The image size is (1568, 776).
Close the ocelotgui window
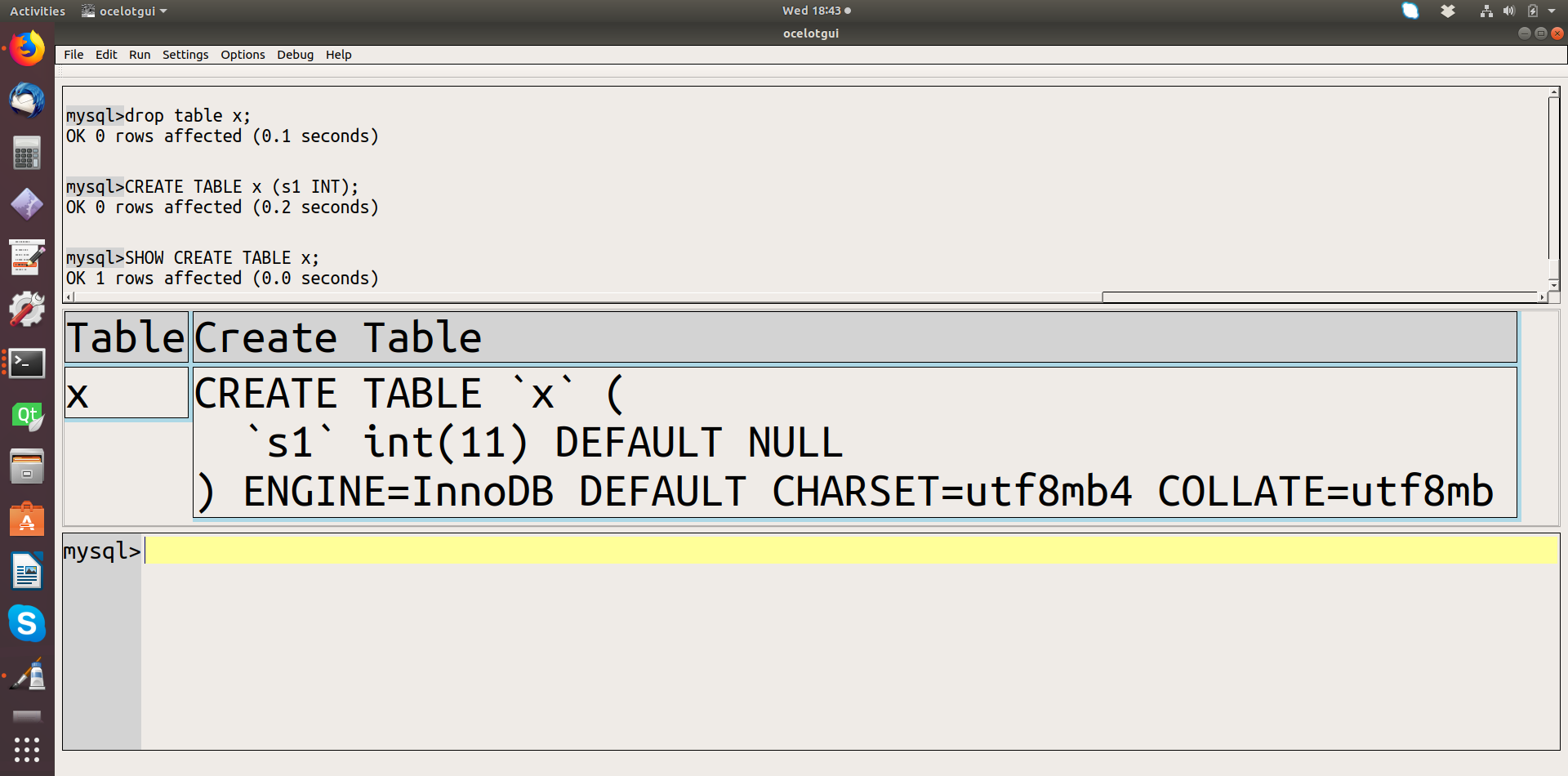(x=1557, y=33)
